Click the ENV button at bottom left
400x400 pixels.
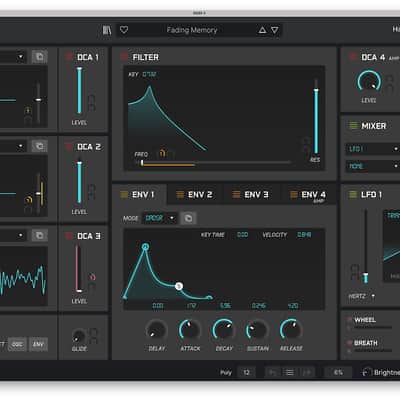(38, 344)
